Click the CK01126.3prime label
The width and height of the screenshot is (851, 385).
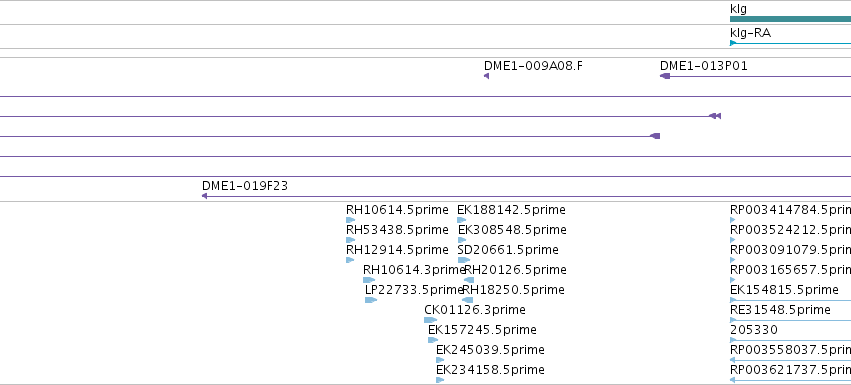pyautogui.click(x=475, y=310)
